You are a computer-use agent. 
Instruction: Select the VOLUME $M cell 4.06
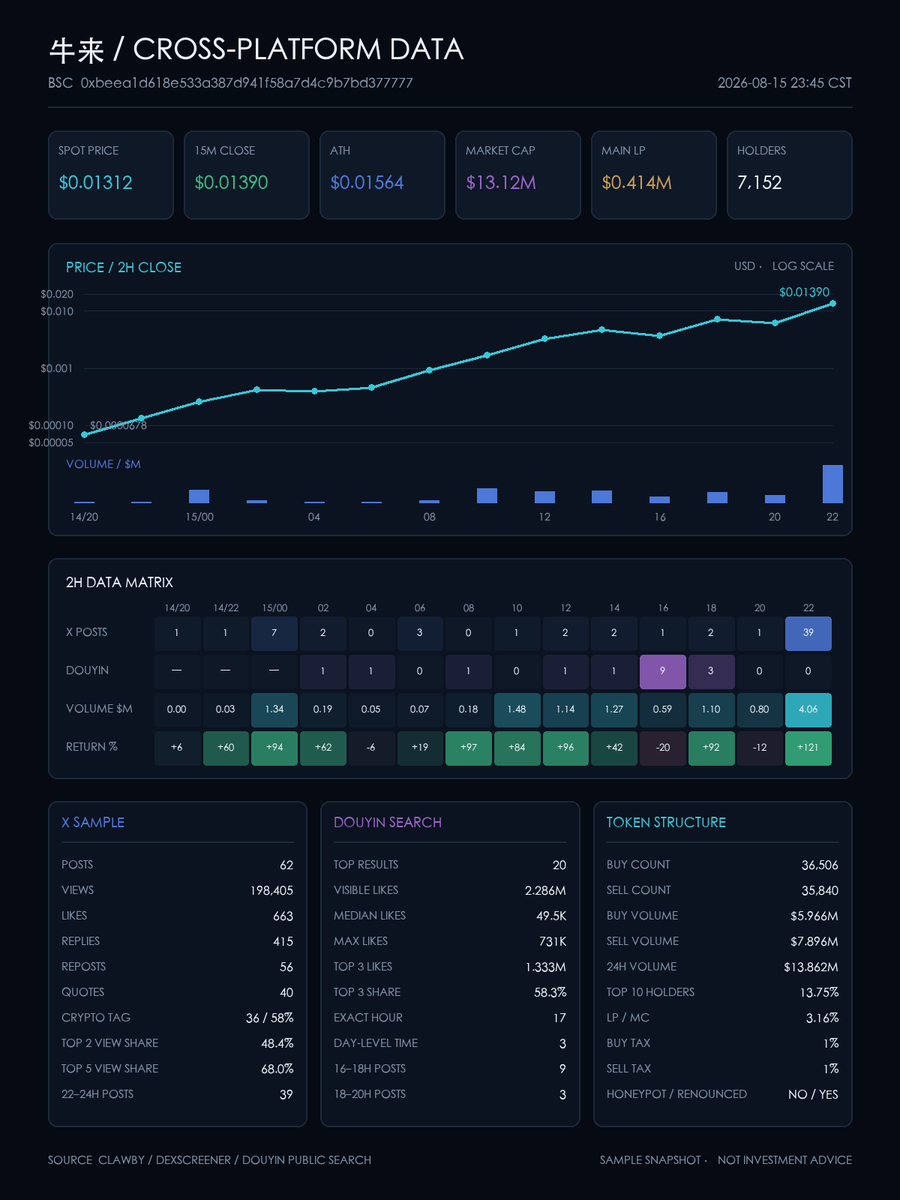point(808,709)
